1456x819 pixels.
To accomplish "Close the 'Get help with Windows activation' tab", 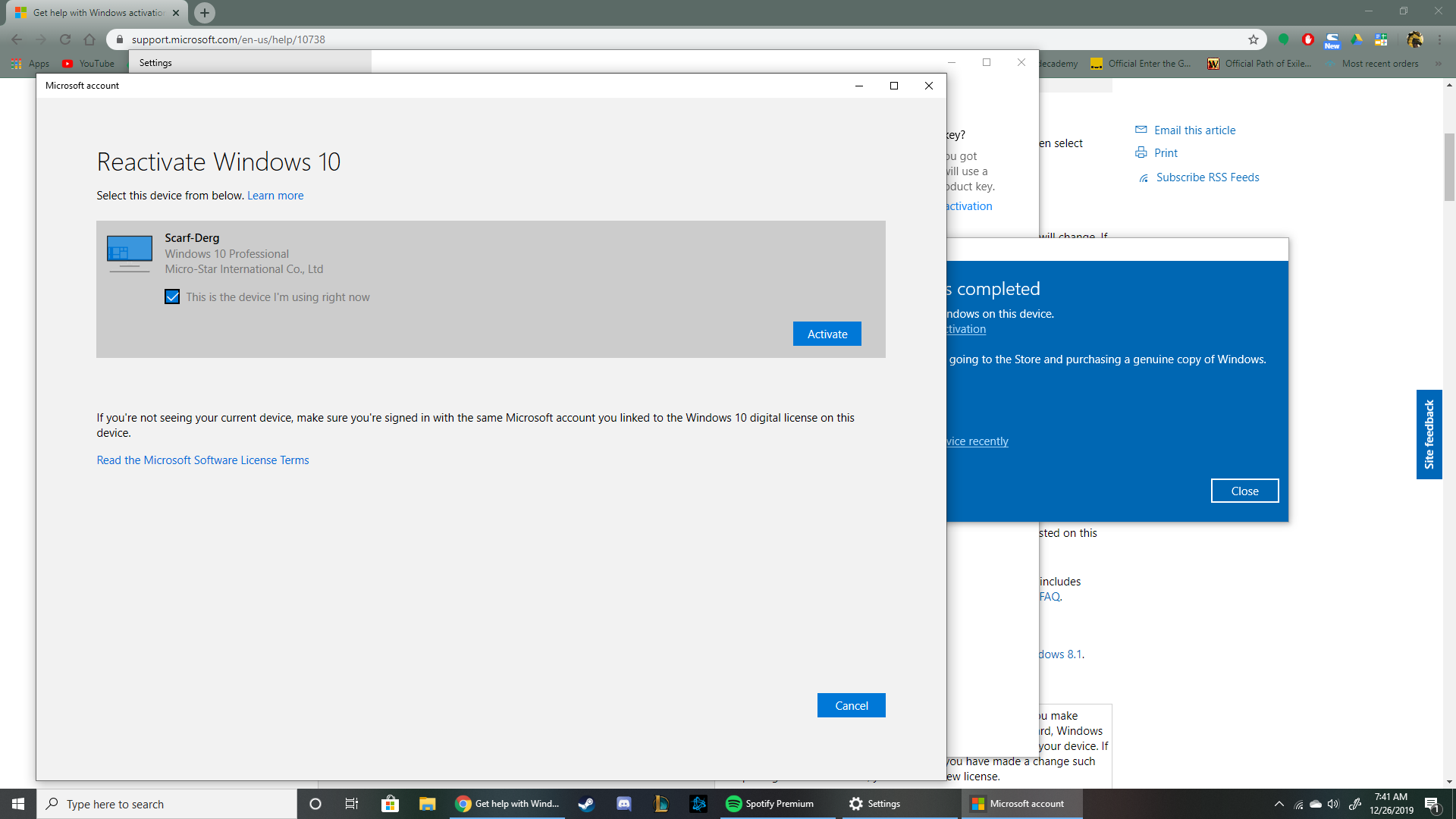I will click(x=176, y=13).
